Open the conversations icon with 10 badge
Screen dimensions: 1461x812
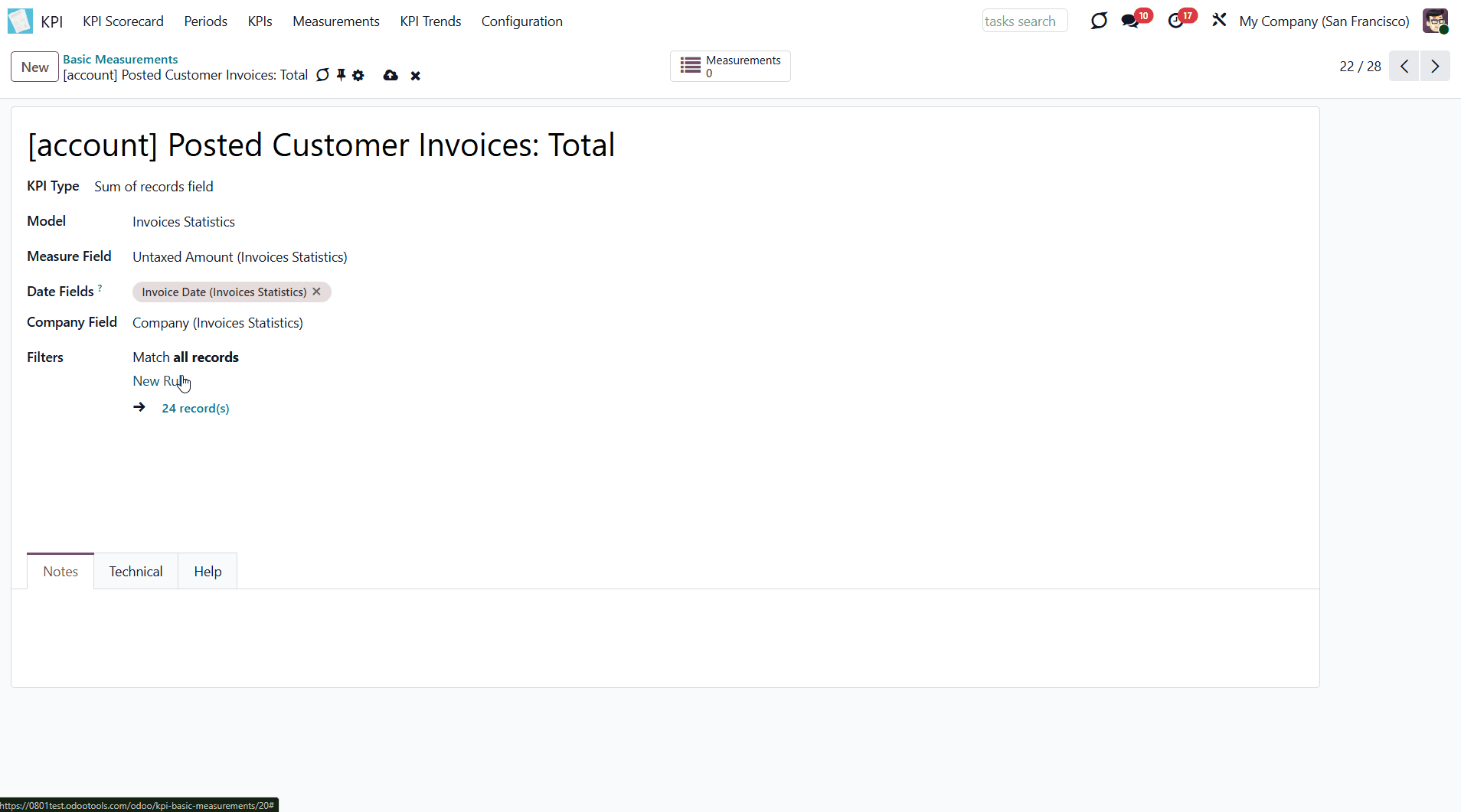[1130, 21]
